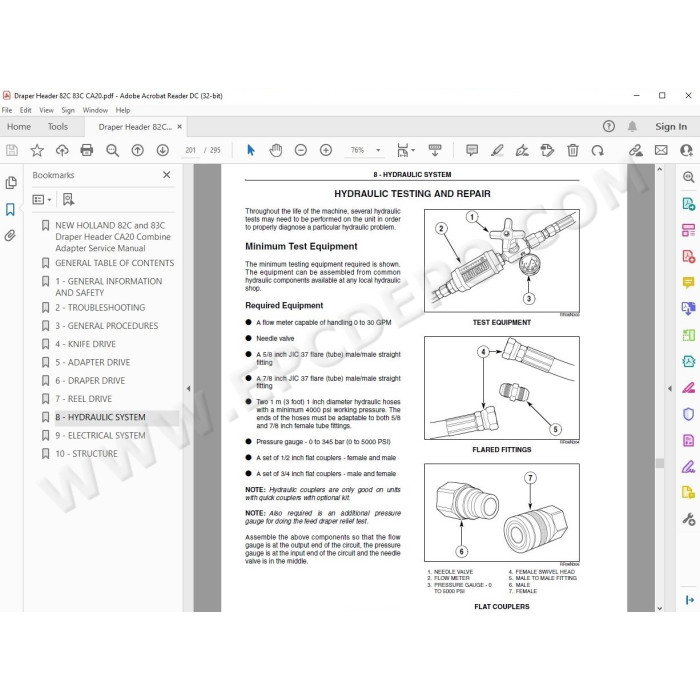
Task: Open the find text magnifier
Action: pos(112,150)
